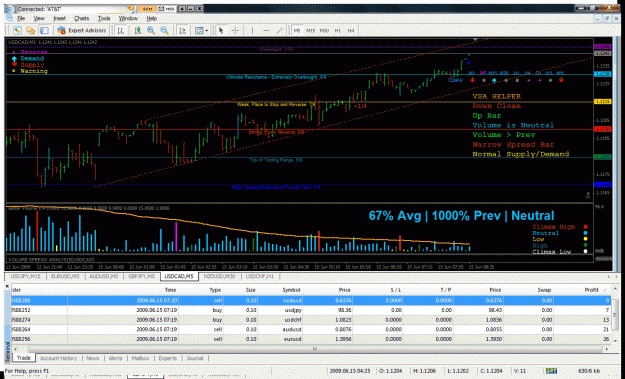
Task: Sort orders by the Size column header
Action: click(250, 290)
